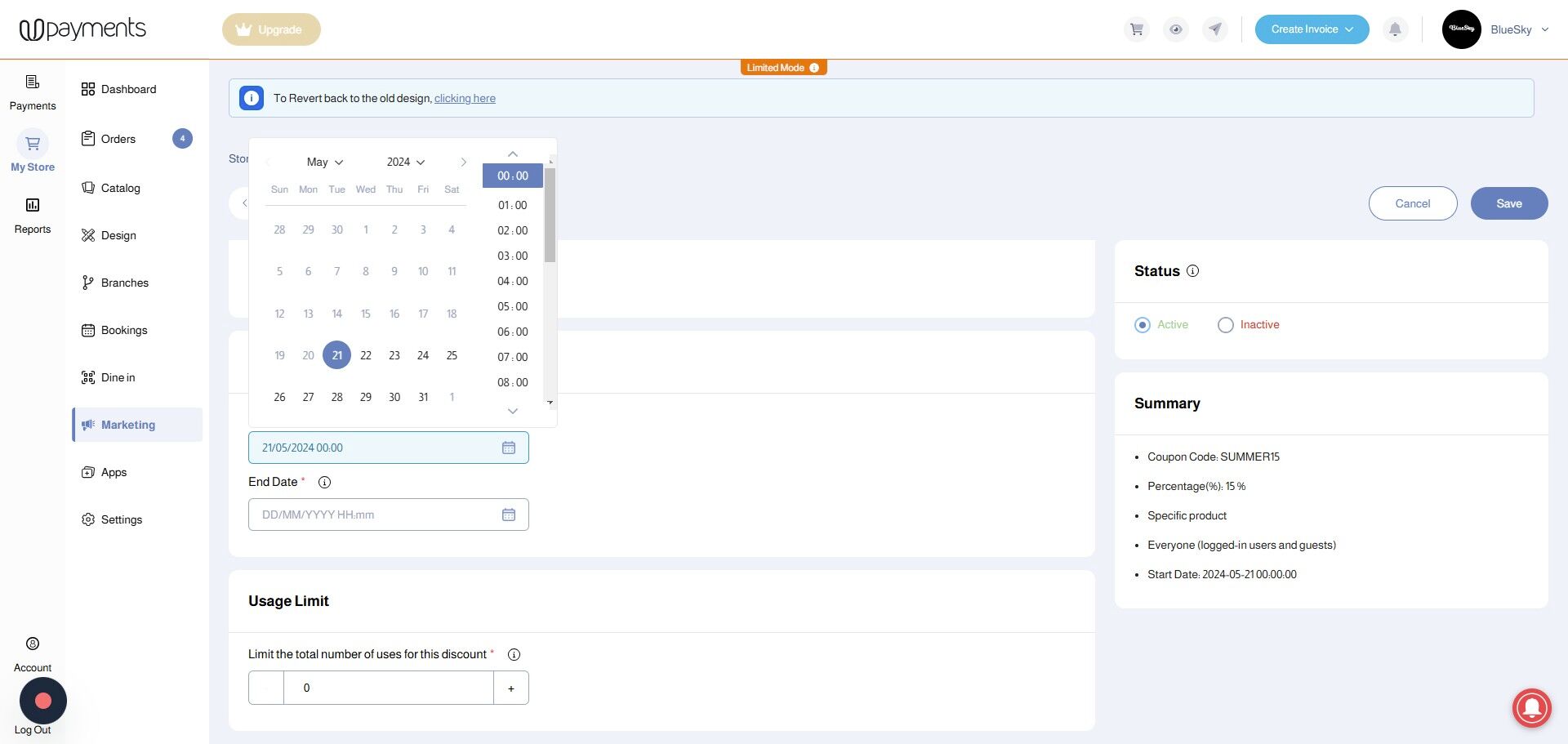1568x744 pixels.
Task: Click the Status info icon
Action: click(1192, 271)
